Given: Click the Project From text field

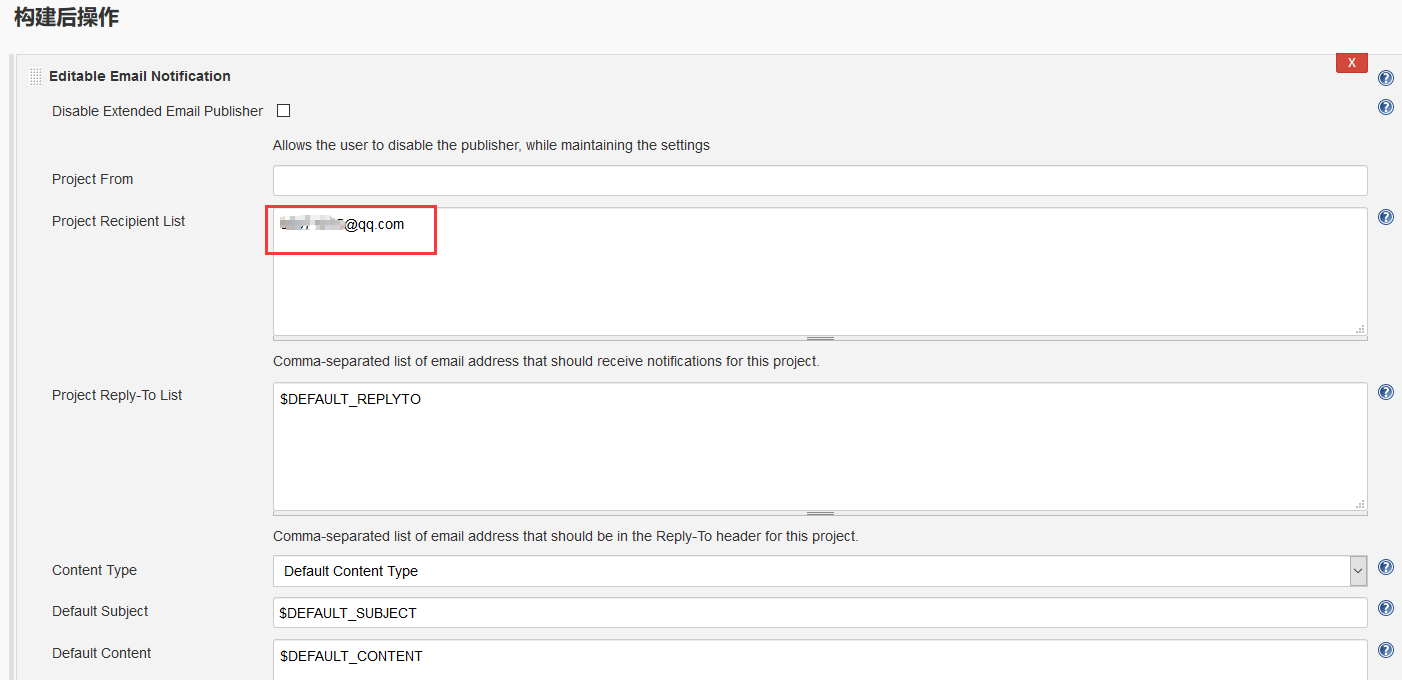Looking at the screenshot, I should point(820,180).
